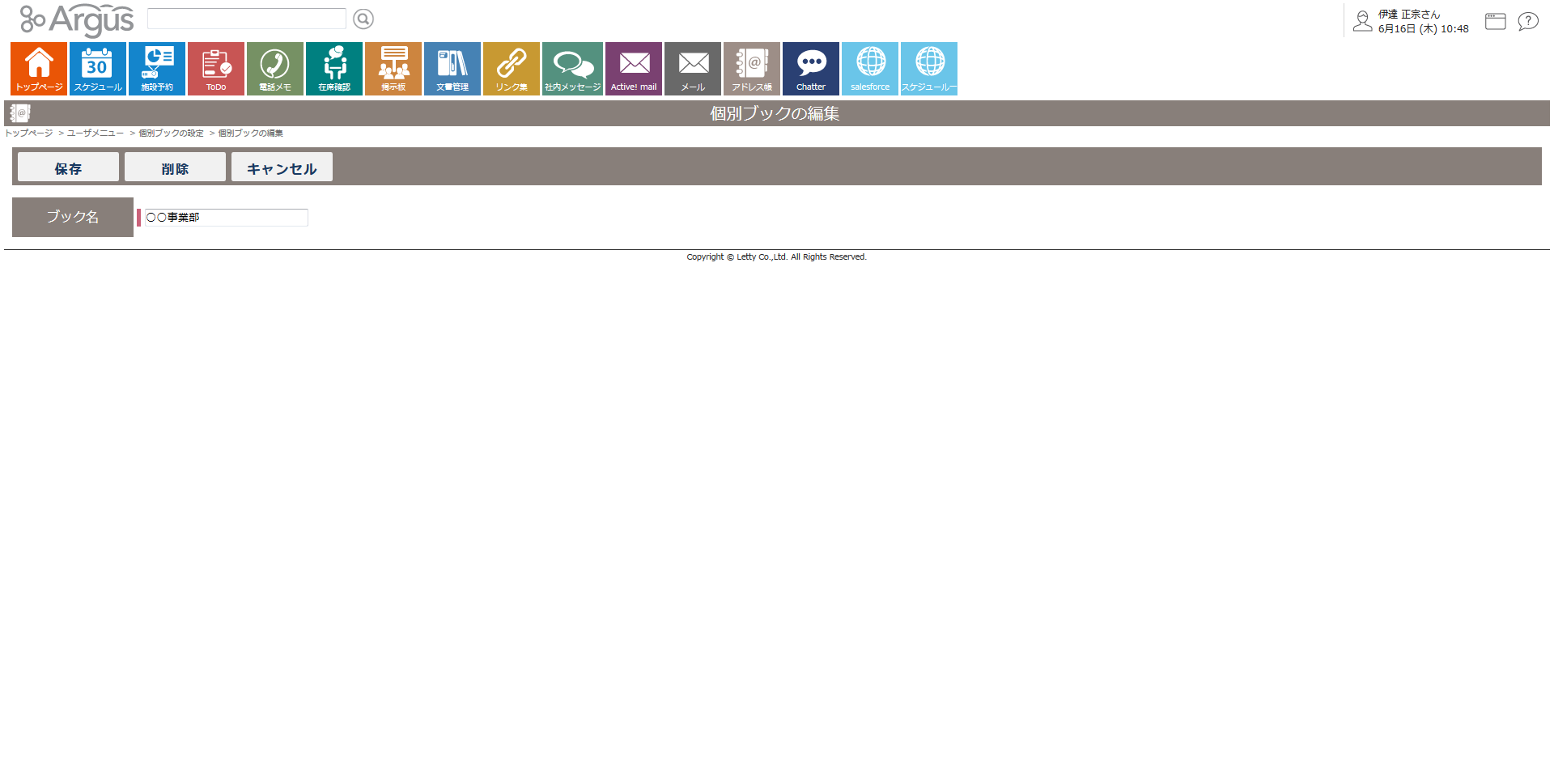Focus the ブック名 text field
The image size is (1554, 784).
226,217
